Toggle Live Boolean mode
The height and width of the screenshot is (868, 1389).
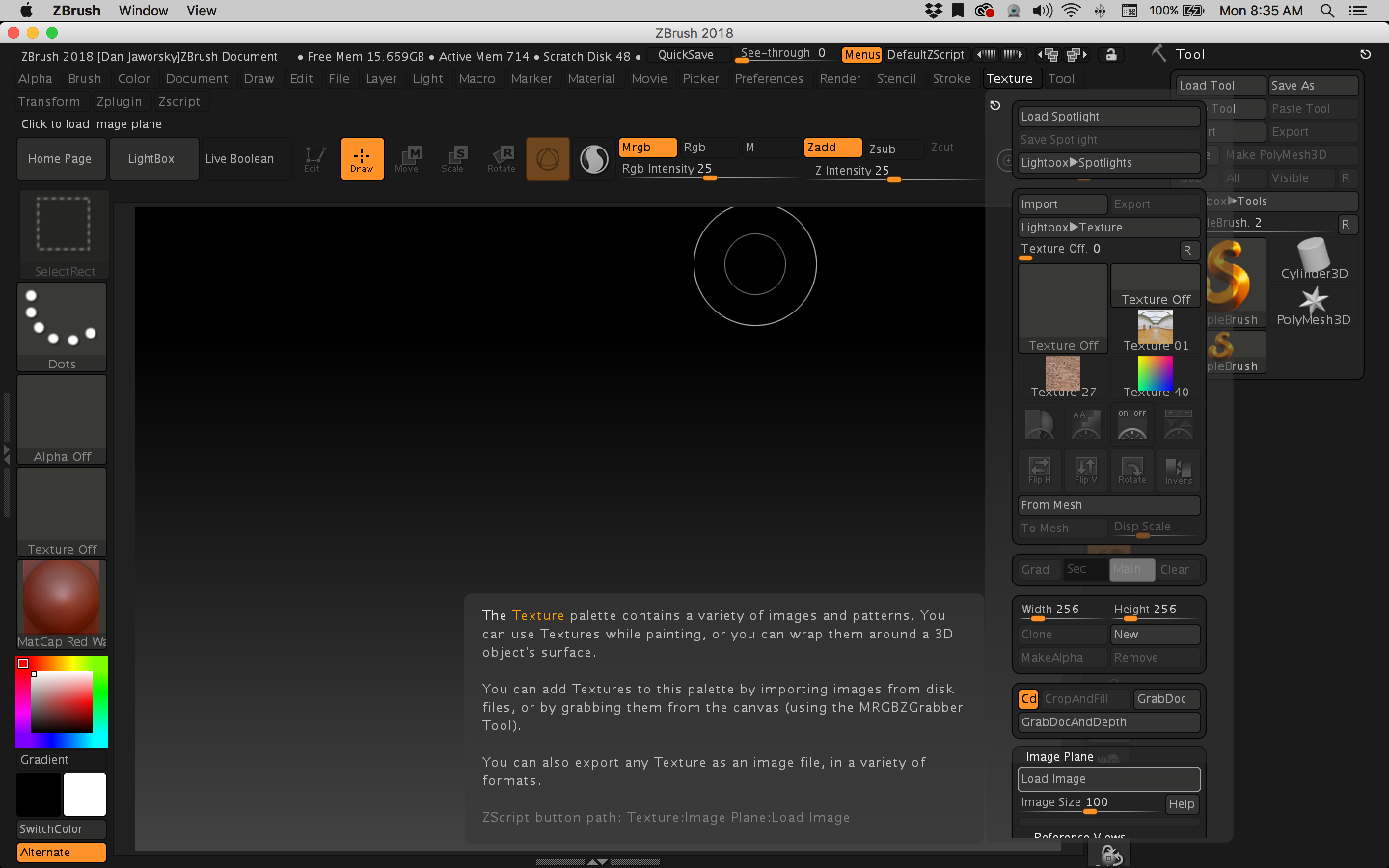(x=246, y=159)
